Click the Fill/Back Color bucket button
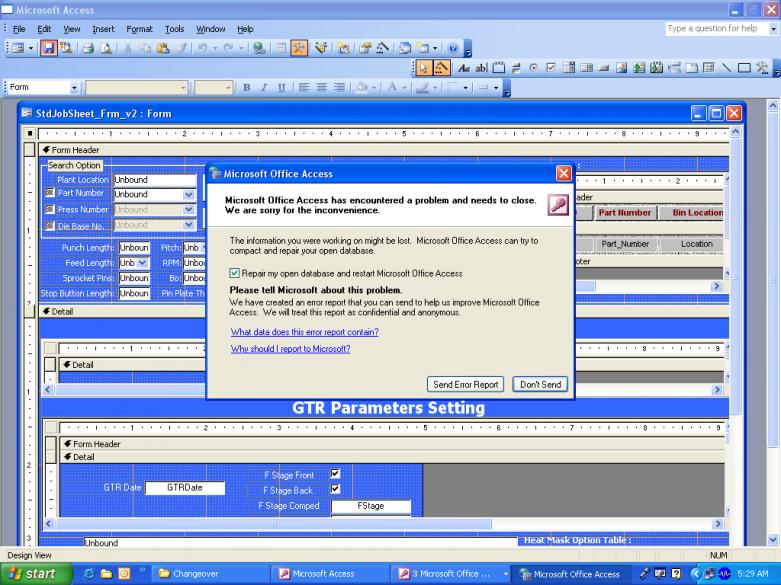Screen dimensions: 781x585 click(362, 88)
